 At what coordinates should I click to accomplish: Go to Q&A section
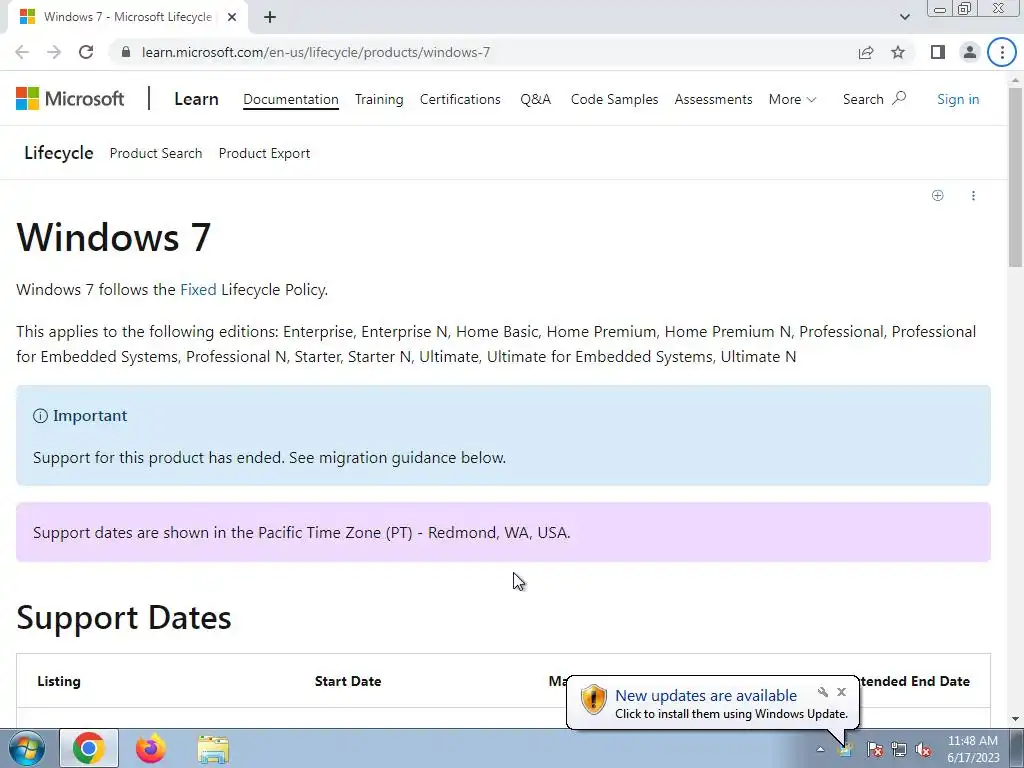point(536,99)
